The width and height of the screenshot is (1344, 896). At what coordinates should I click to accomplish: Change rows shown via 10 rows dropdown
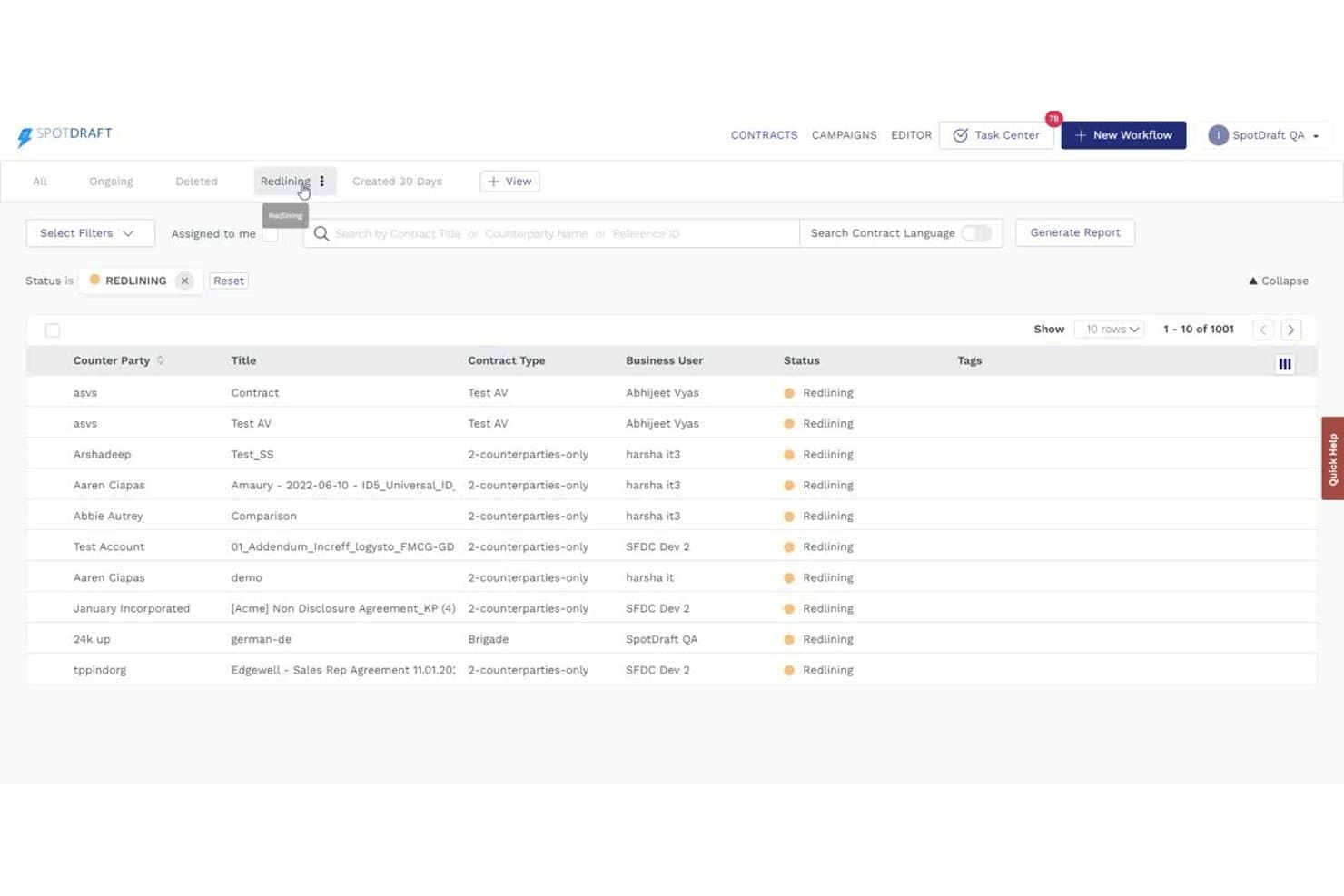(x=1109, y=330)
